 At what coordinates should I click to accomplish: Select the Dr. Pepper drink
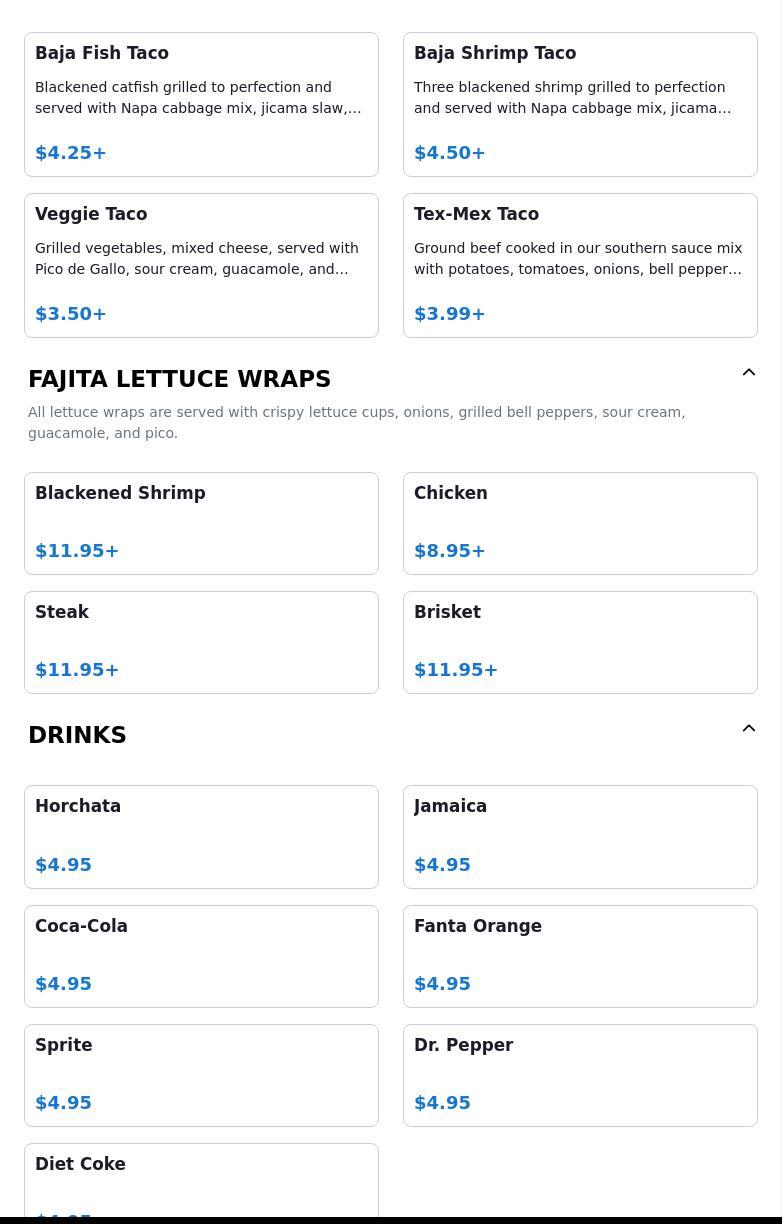580,1075
